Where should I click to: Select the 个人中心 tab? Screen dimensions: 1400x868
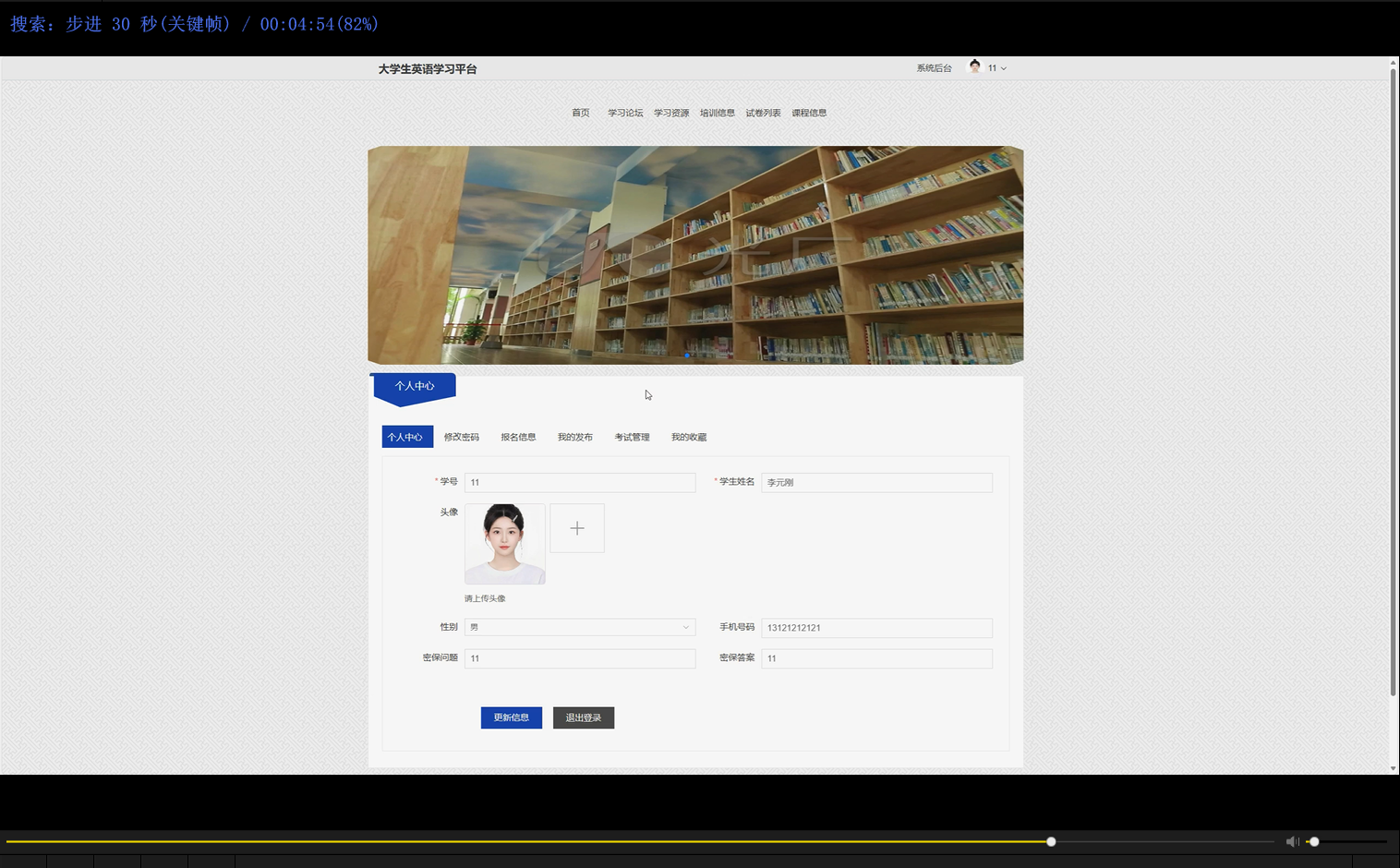click(407, 437)
